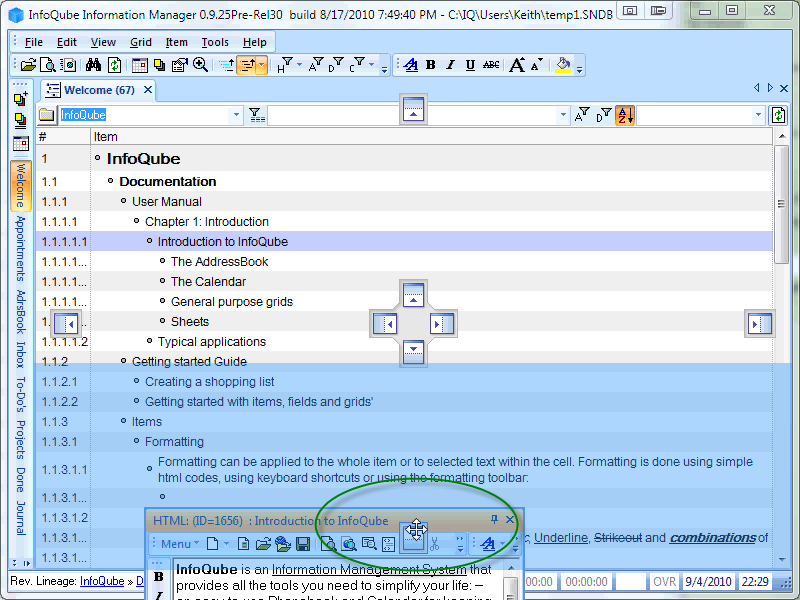The height and width of the screenshot is (600, 800).
Task: Open the sort field dropdown arrow
Action: tap(758, 115)
